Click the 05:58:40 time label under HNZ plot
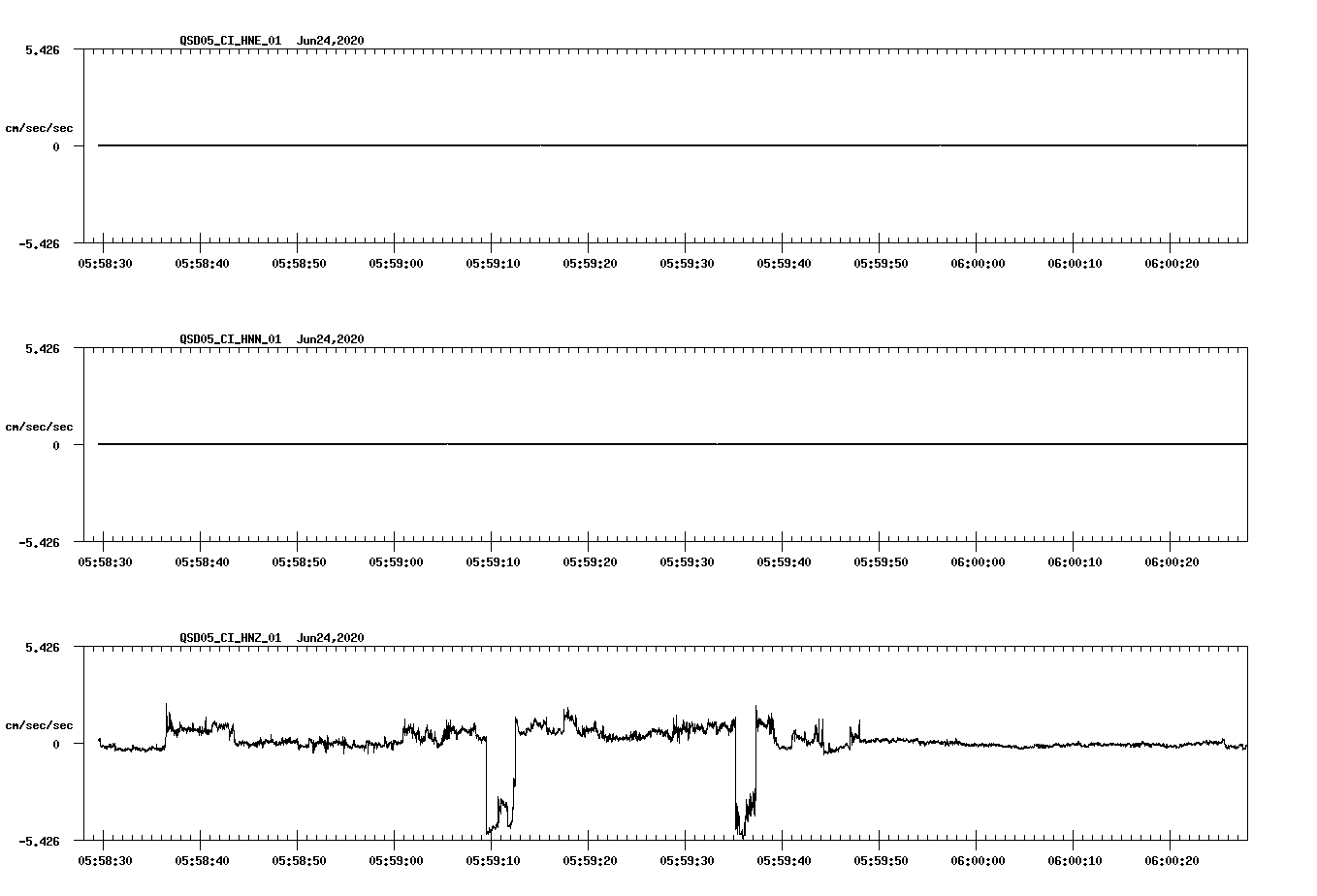This screenshot has width=1317, height=896. pos(202,860)
